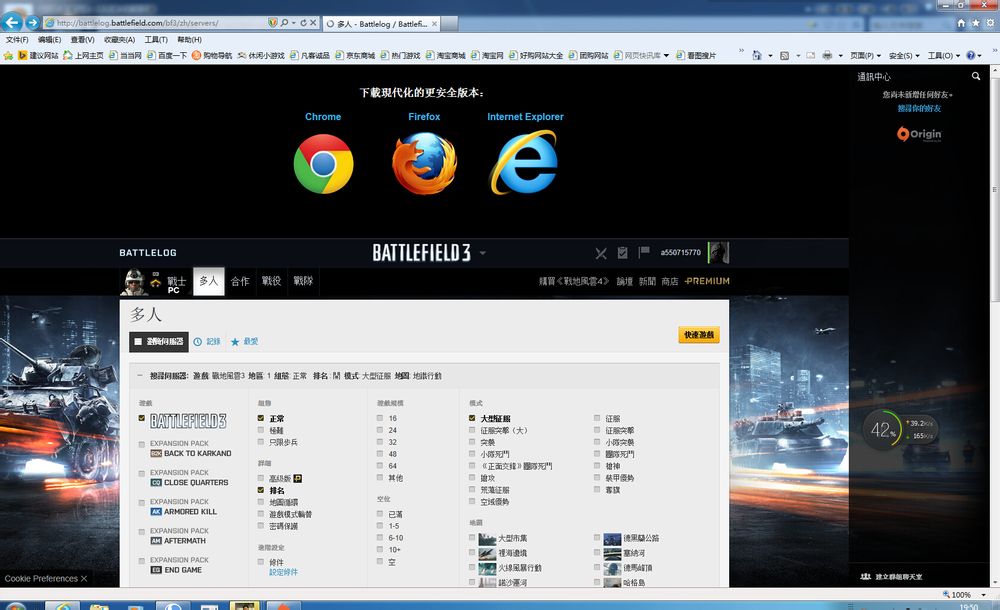This screenshot has width=1000, height=610.
Task: Click the print icon in IE command bar
Action: coord(827,56)
